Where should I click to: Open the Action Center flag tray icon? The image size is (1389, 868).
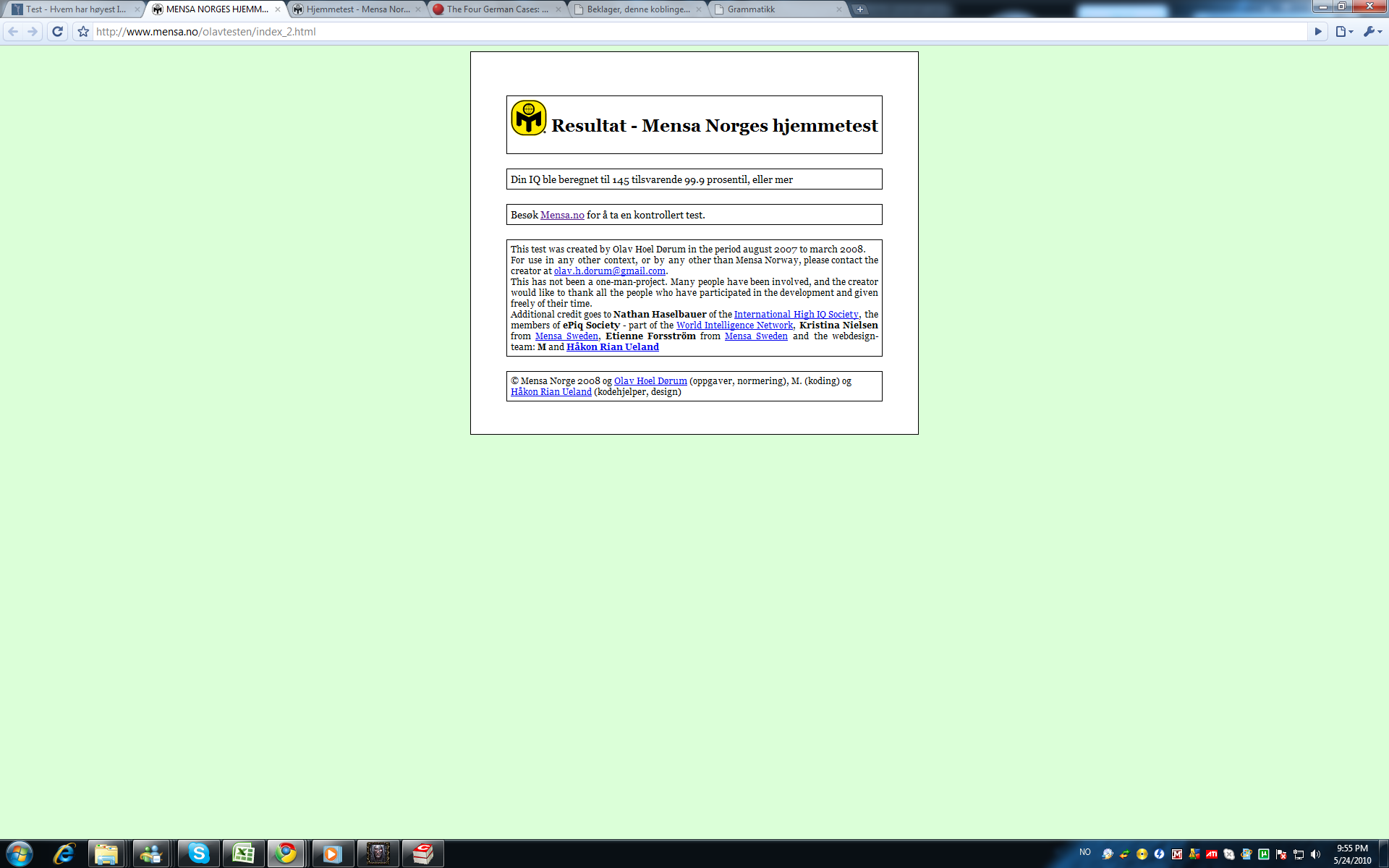tap(1281, 854)
